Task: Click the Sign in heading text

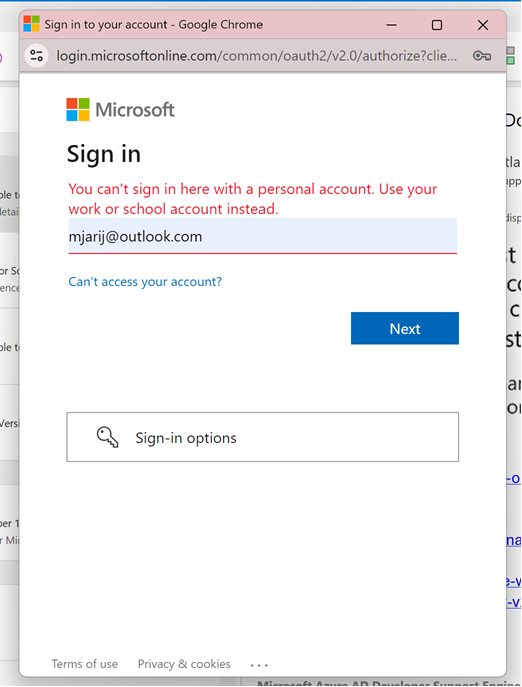Action: click(104, 154)
